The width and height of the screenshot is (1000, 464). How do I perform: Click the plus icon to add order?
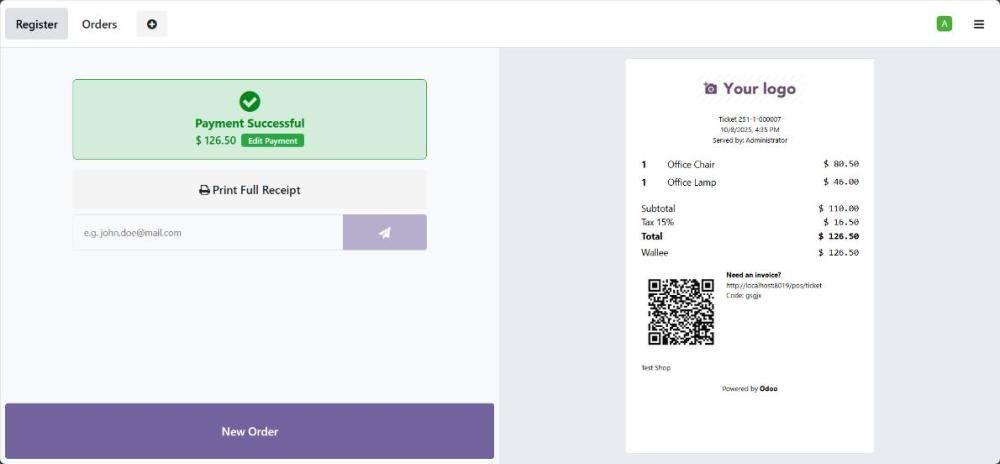click(x=152, y=24)
